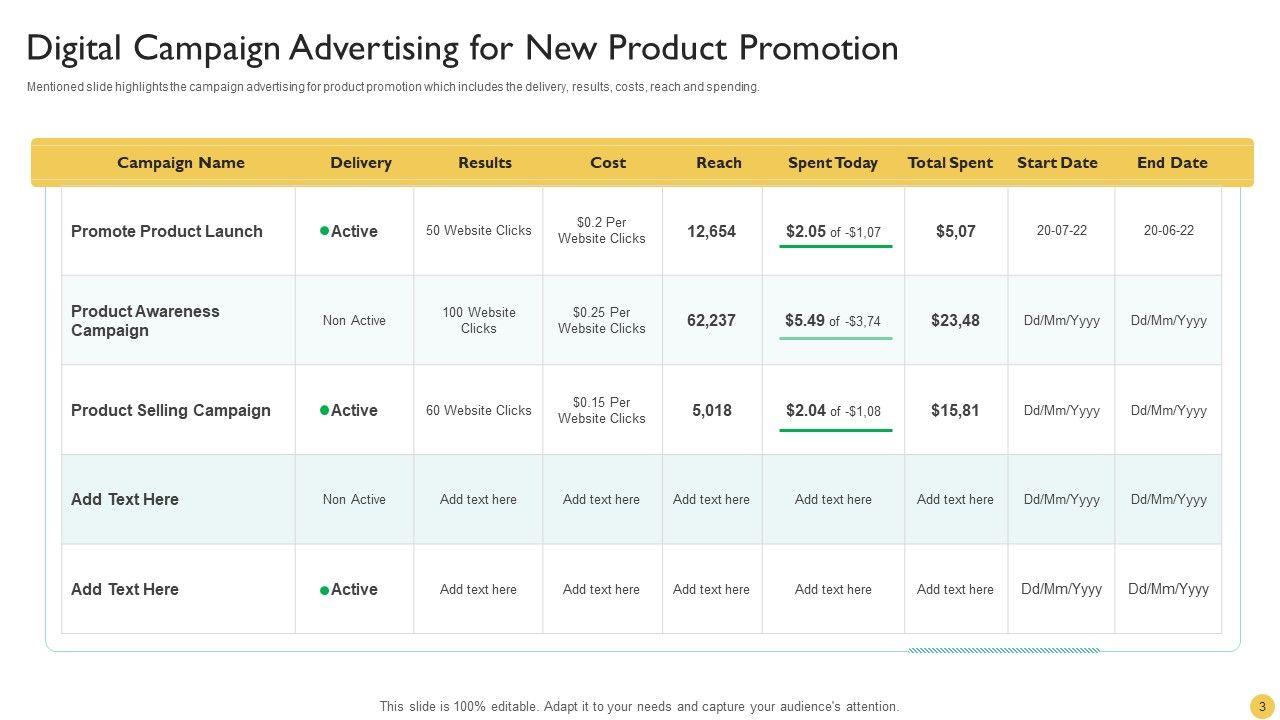1280x720 pixels.
Task: Click the green progress bar under $2.05 spent
Action: coord(836,246)
